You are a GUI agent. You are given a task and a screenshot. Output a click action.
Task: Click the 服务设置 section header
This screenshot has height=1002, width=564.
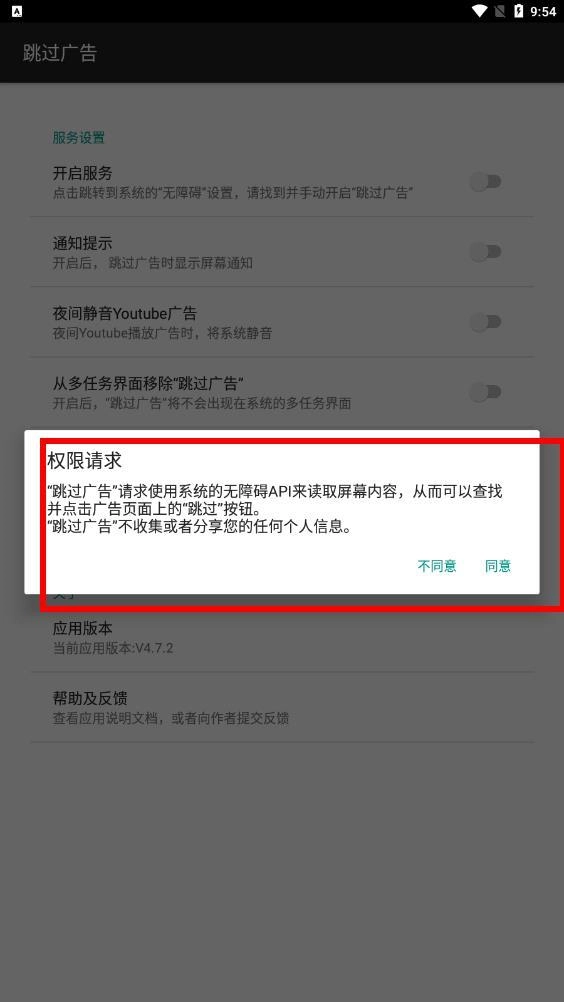click(x=79, y=137)
